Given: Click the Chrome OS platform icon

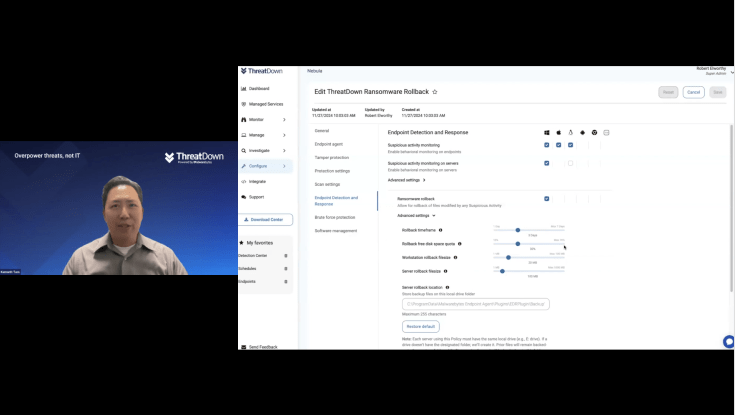Looking at the screenshot, I should 594,133.
